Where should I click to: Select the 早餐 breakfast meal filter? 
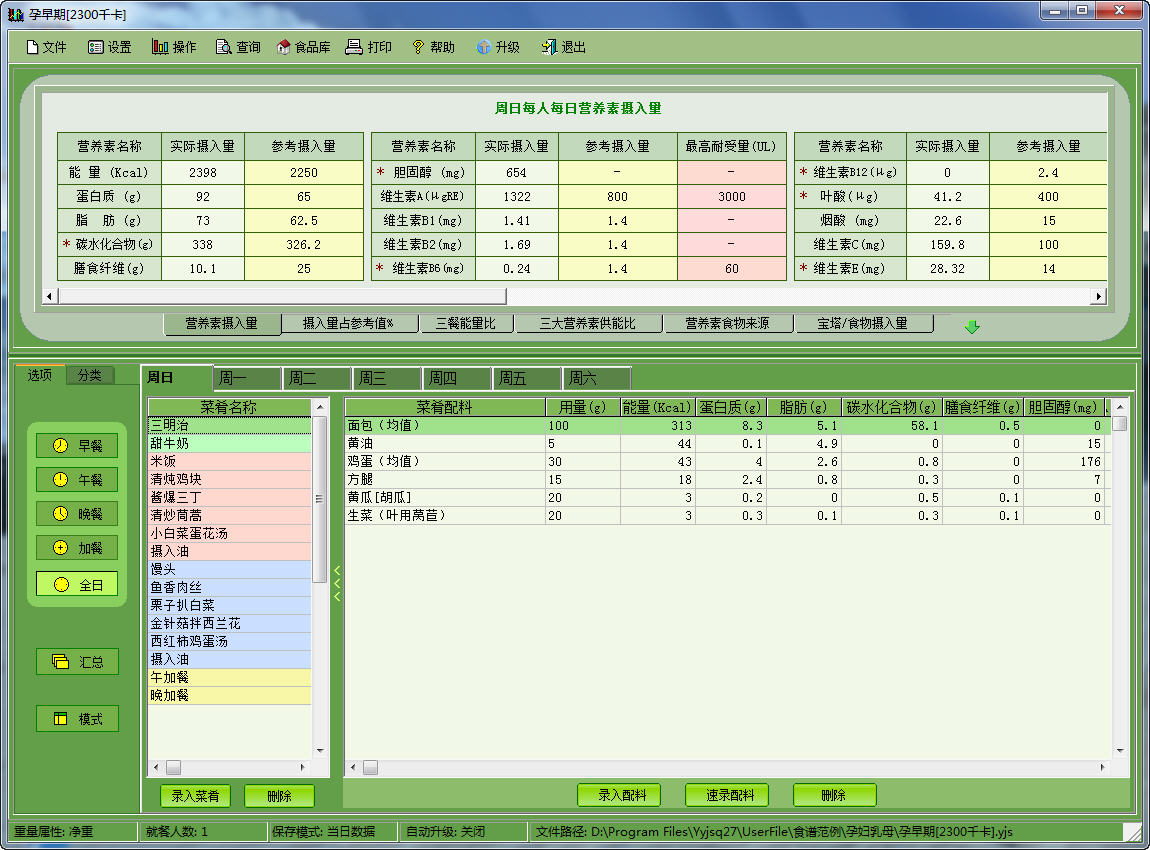pyautogui.click(x=77, y=445)
